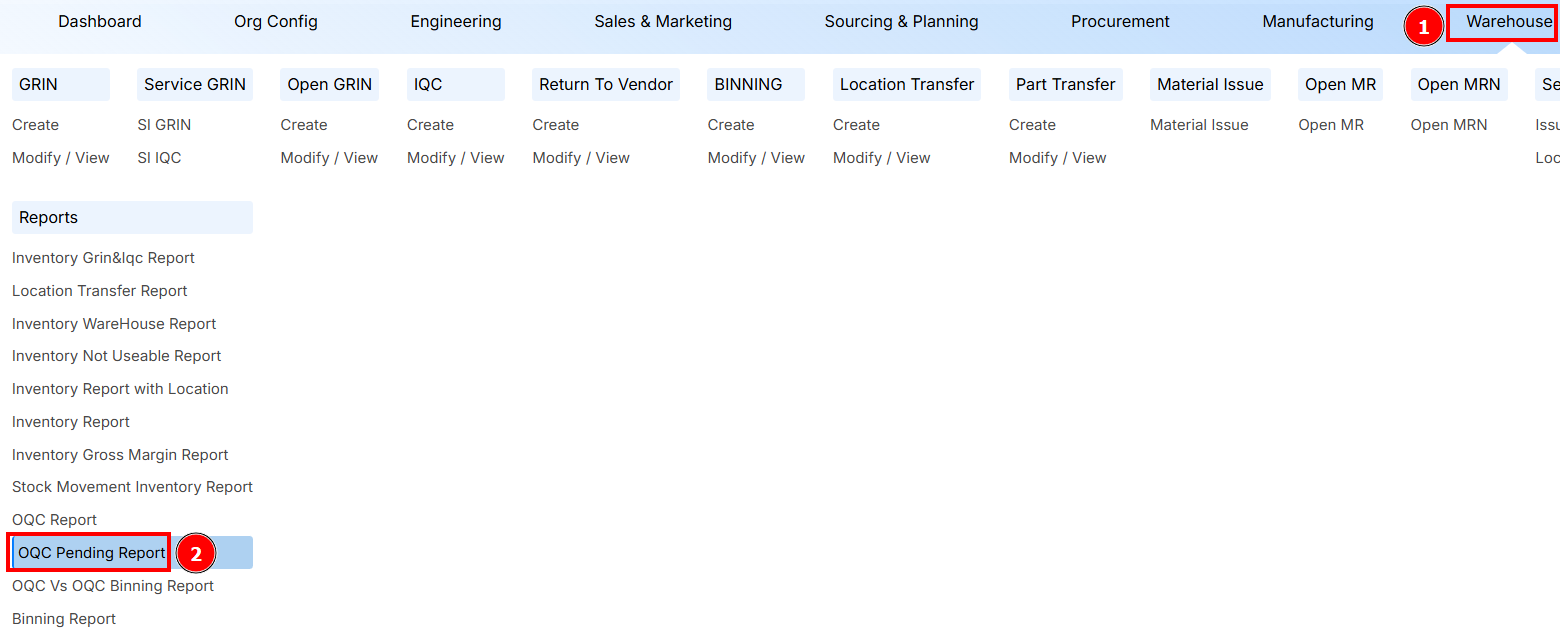Switch to the Warehouse tab
The width and height of the screenshot is (1560, 634).
point(1503,21)
